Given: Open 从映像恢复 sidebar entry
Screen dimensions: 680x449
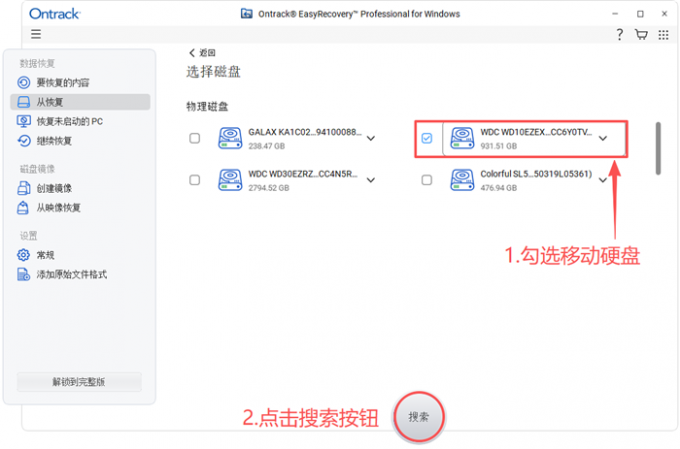Looking at the screenshot, I should pos(80,208).
